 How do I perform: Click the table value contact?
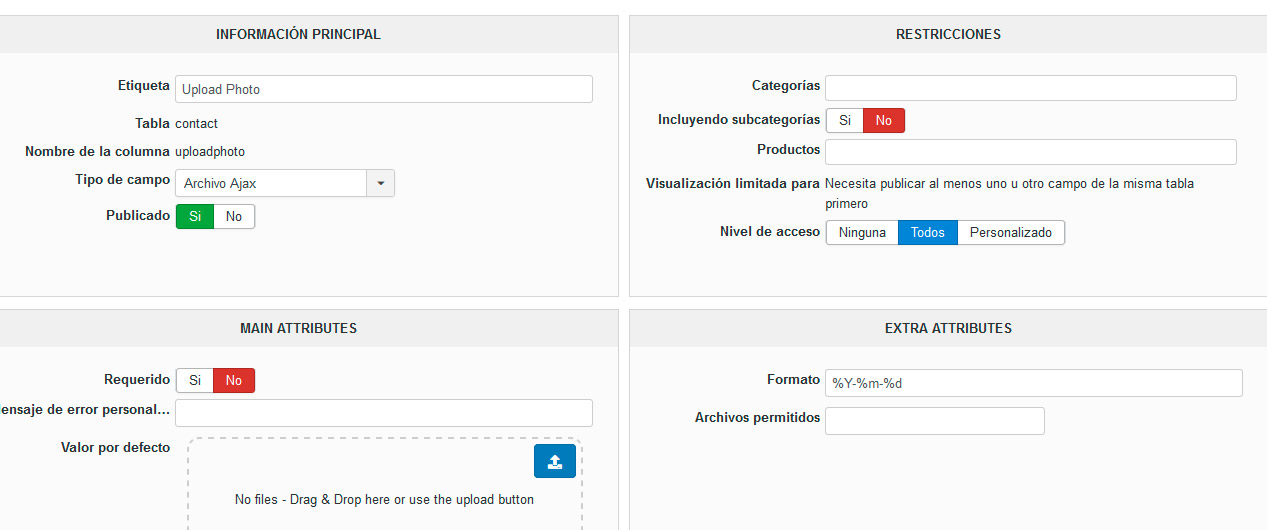tap(196, 124)
